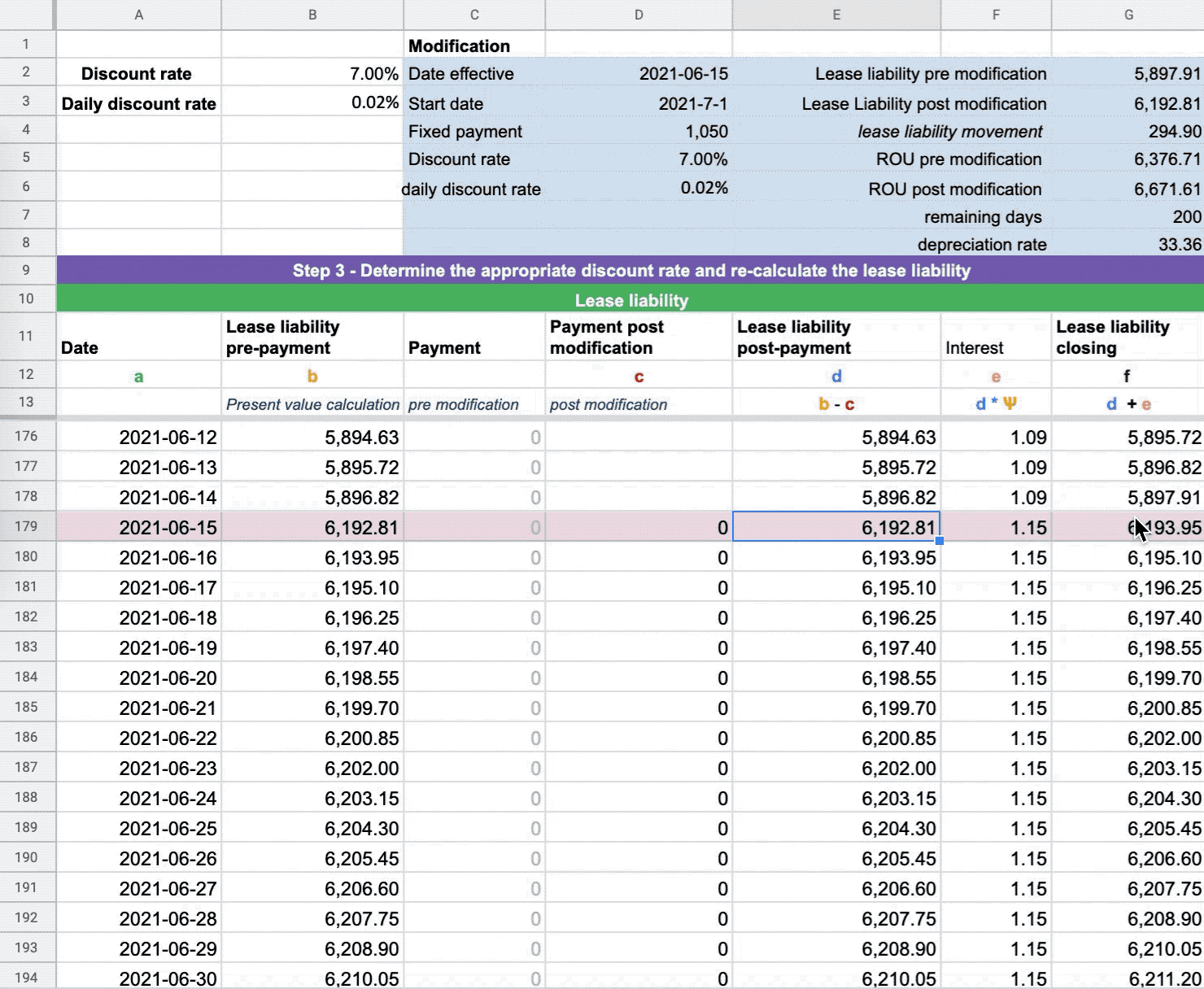
Task: Select pre-payment cell 6,204.30 in column B
Action: click(x=312, y=828)
